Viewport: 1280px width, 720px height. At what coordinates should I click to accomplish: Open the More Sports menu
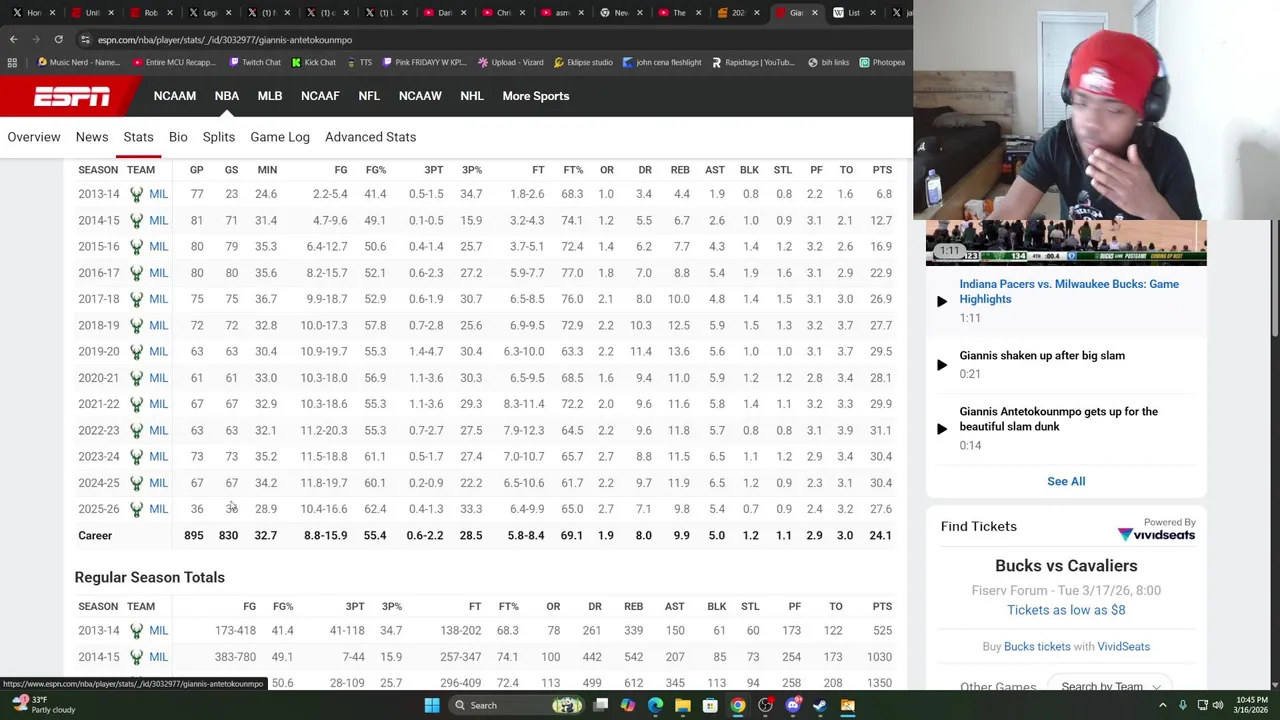[x=535, y=96]
